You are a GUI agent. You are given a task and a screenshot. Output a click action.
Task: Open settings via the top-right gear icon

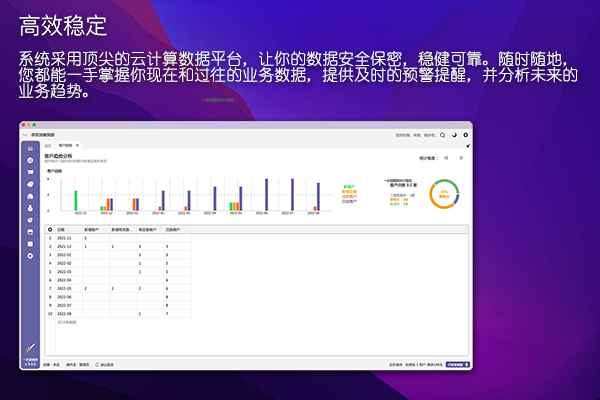(466, 135)
